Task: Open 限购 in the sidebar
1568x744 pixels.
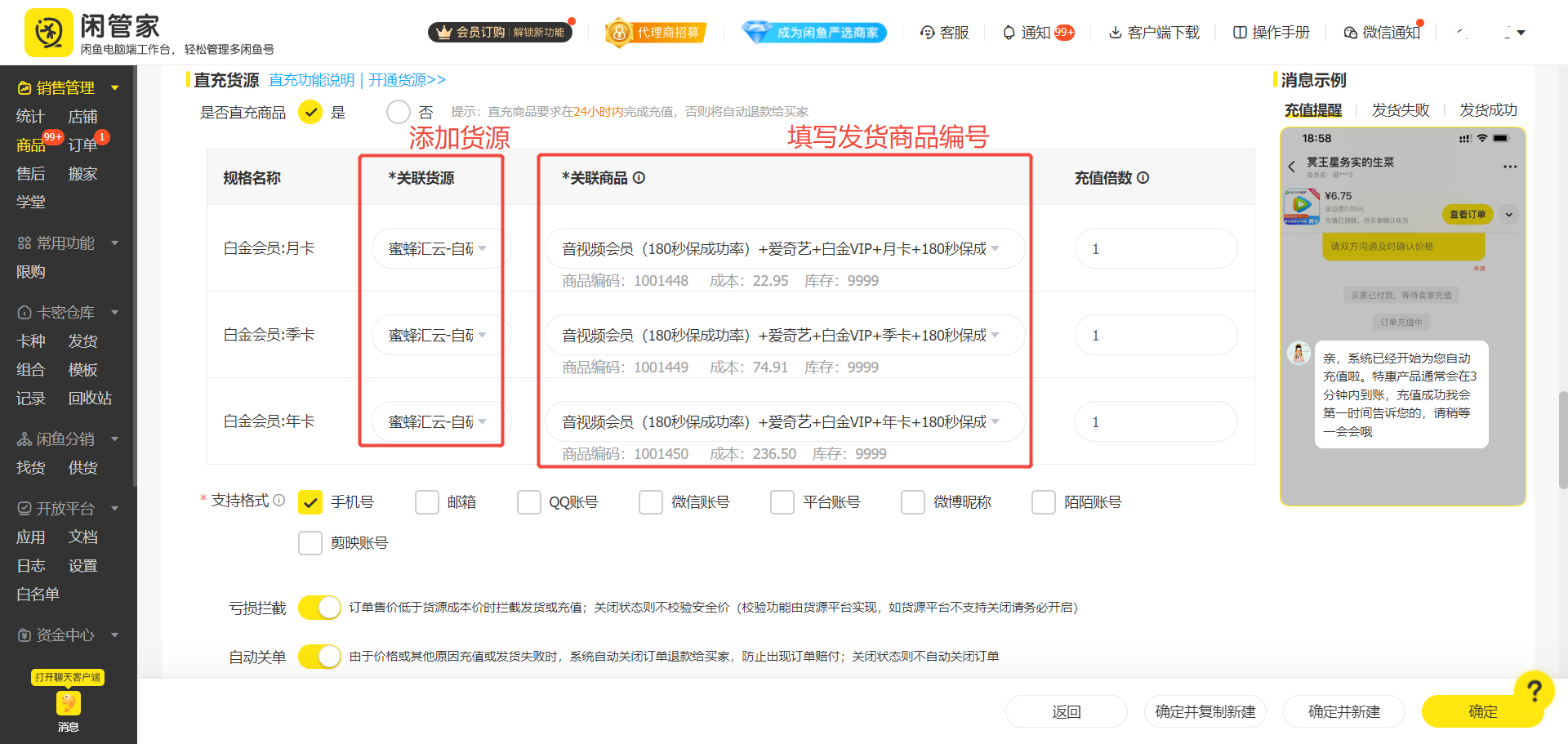Action: click(30, 271)
